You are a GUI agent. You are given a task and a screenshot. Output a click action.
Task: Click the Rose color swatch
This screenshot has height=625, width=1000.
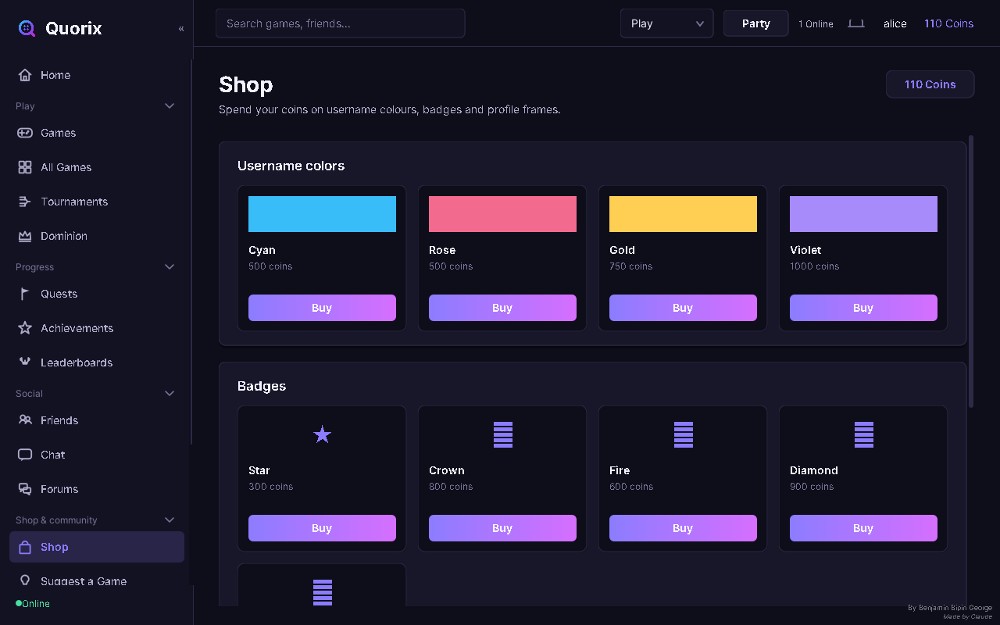point(503,214)
